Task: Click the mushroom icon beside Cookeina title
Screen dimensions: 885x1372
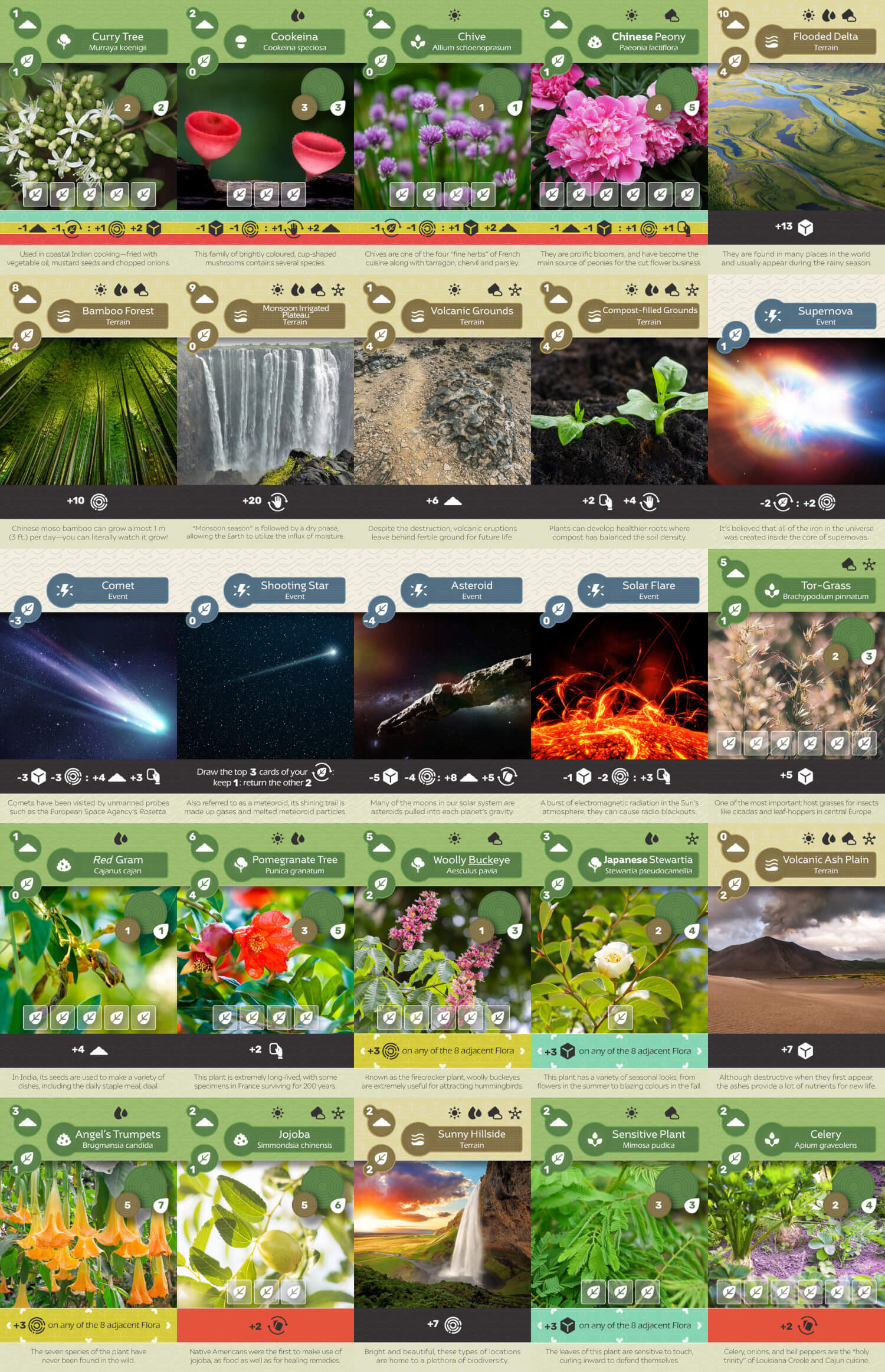Action: point(241,41)
